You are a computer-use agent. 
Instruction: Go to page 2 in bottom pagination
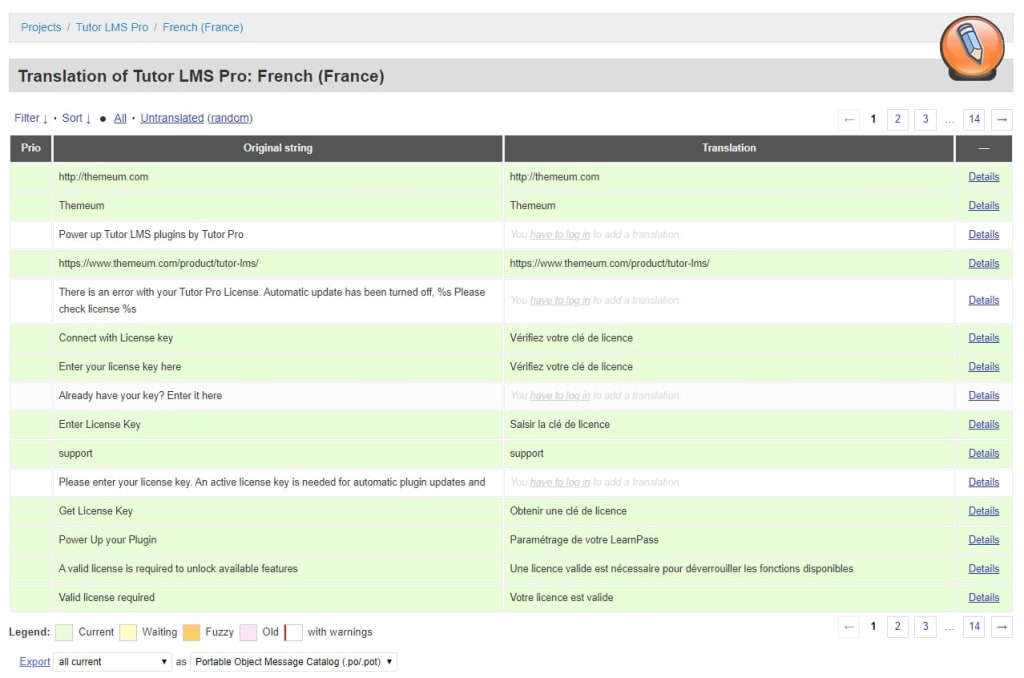point(897,627)
